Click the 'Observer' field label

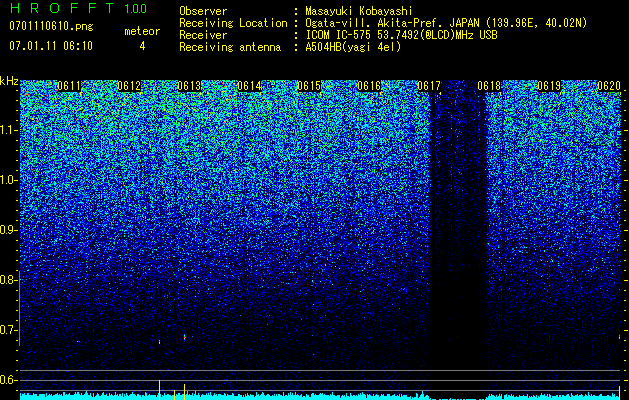pos(203,11)
